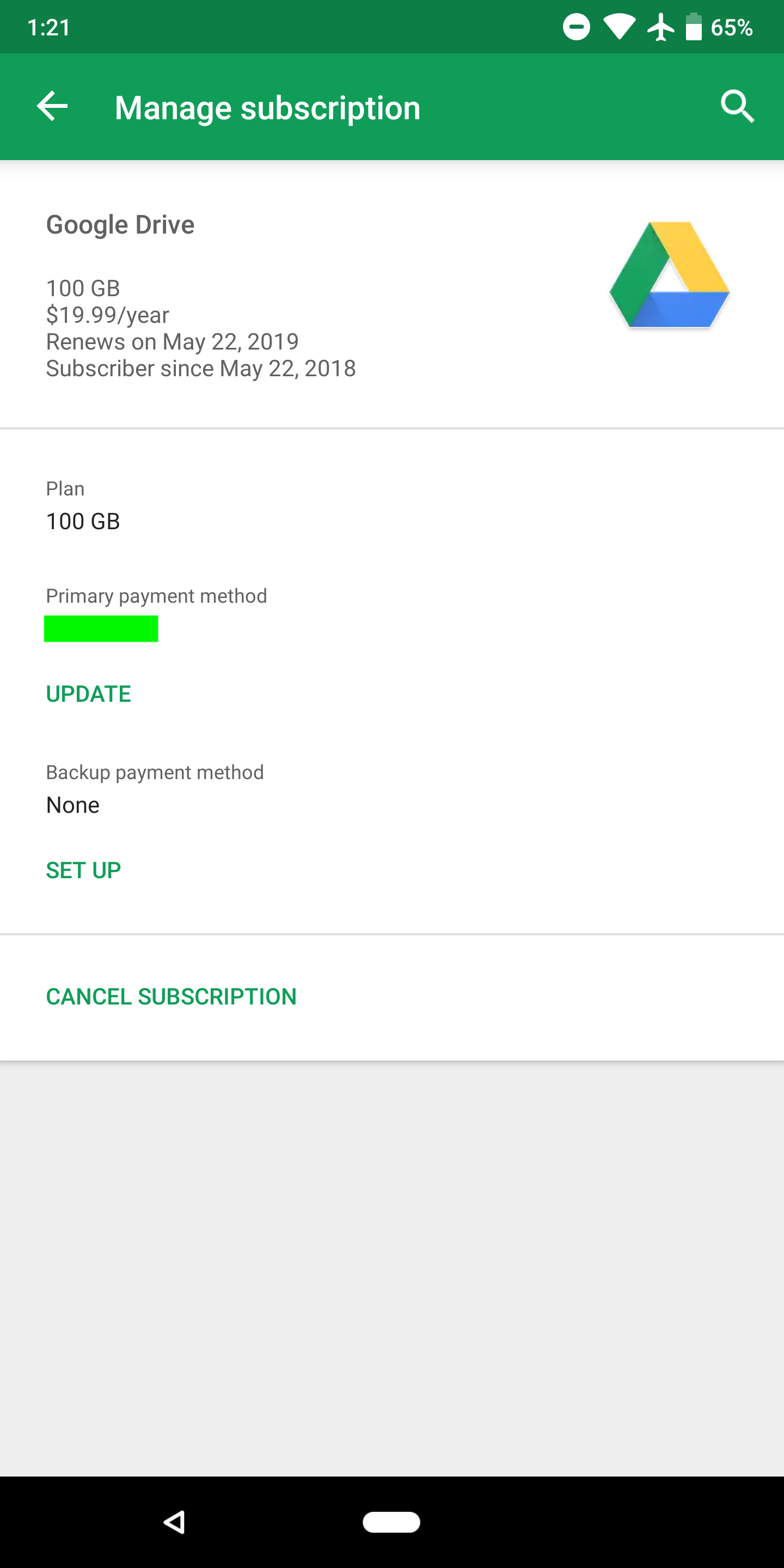Tap the Manage subscription title
784x1568 pixels.
point(267,108)
